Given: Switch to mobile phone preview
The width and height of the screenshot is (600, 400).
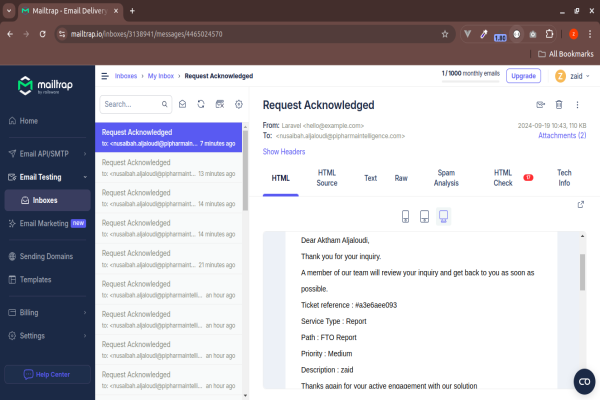Looking at the screenshot, I should [x=406, y=216].
